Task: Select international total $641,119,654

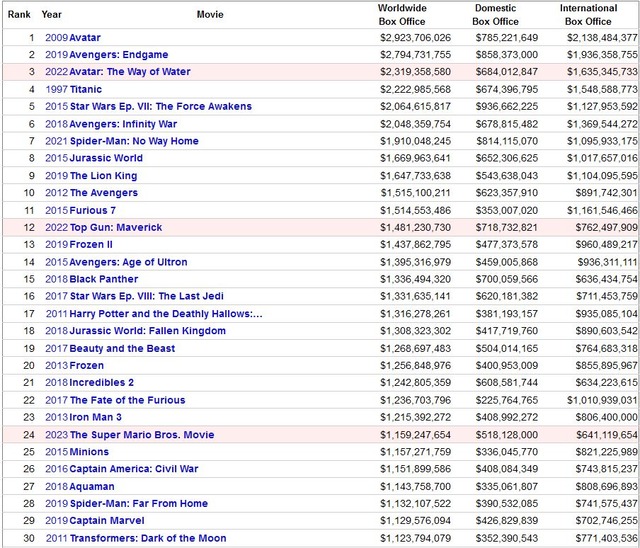Action: click(607, 435)
